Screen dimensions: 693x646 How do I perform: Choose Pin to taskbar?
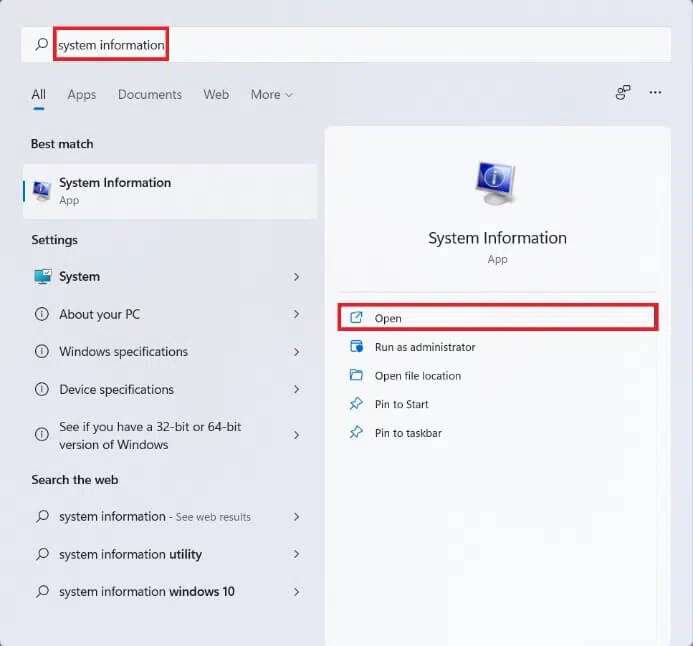coord(498,433)
